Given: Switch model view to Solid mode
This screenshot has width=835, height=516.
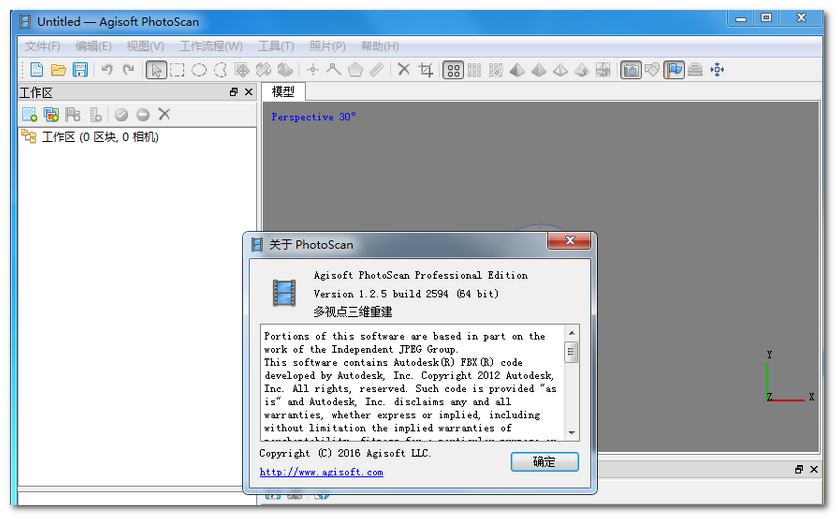Looking at the screenshot, I should point(539,70).
